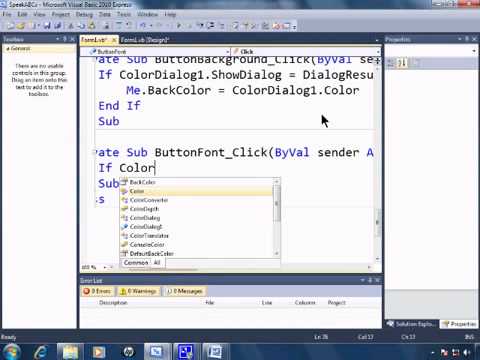The image size is (480, 360).
Task: Click the Cut toolbar icon
Action: 71,26
